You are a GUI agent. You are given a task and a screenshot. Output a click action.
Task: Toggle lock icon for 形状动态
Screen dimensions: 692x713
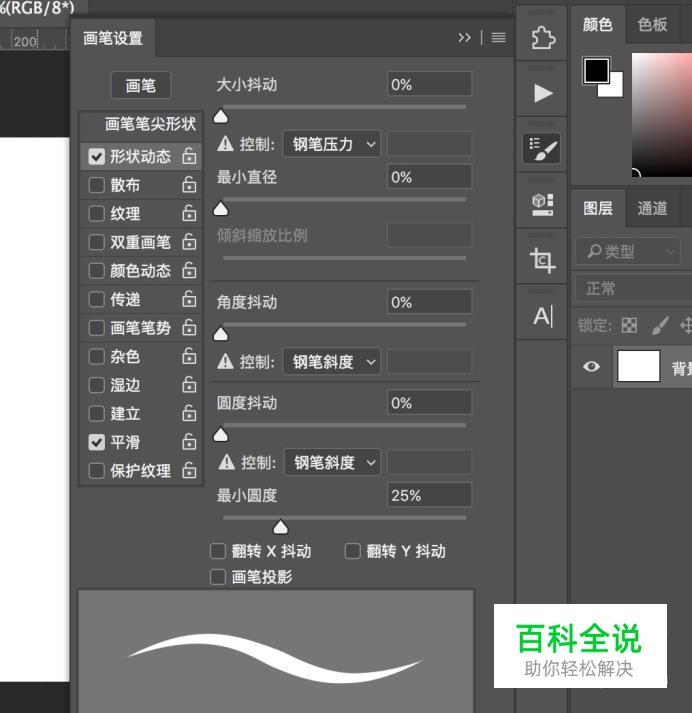coord(189,156)
